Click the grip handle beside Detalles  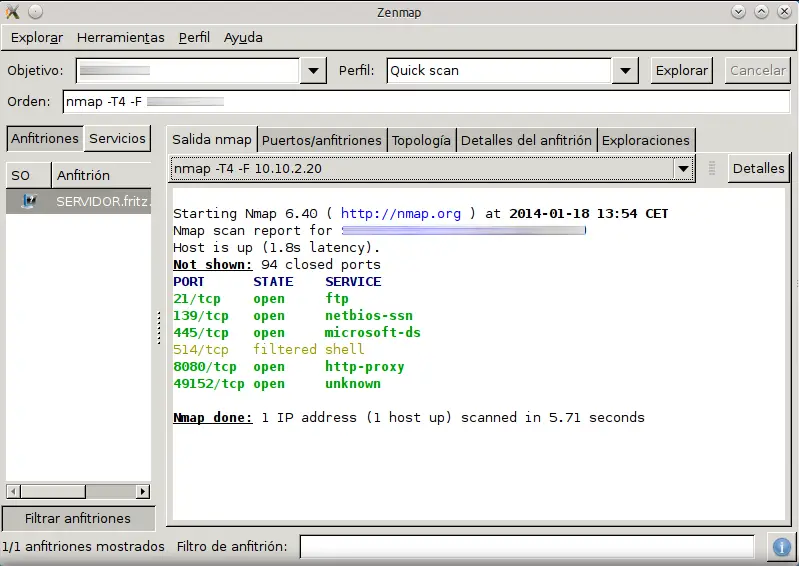(712, 169)
